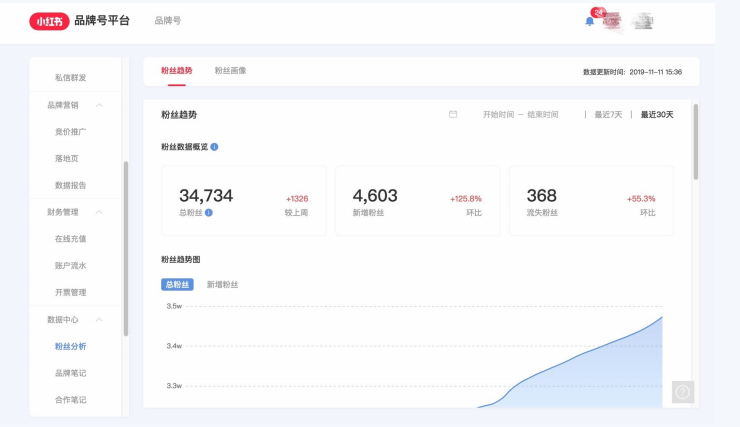Viewport: 740px width, 427px height.
Task: Click the help question mark button
Action: pyautogui.click(x=683, y=392)
